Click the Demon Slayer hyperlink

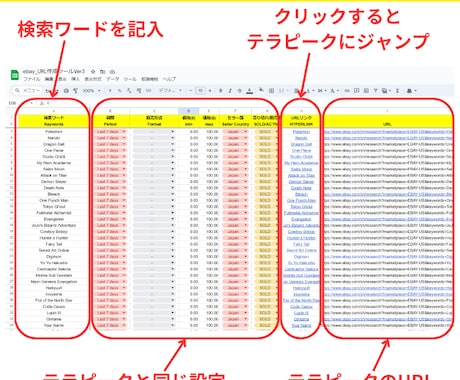(301, 182)
